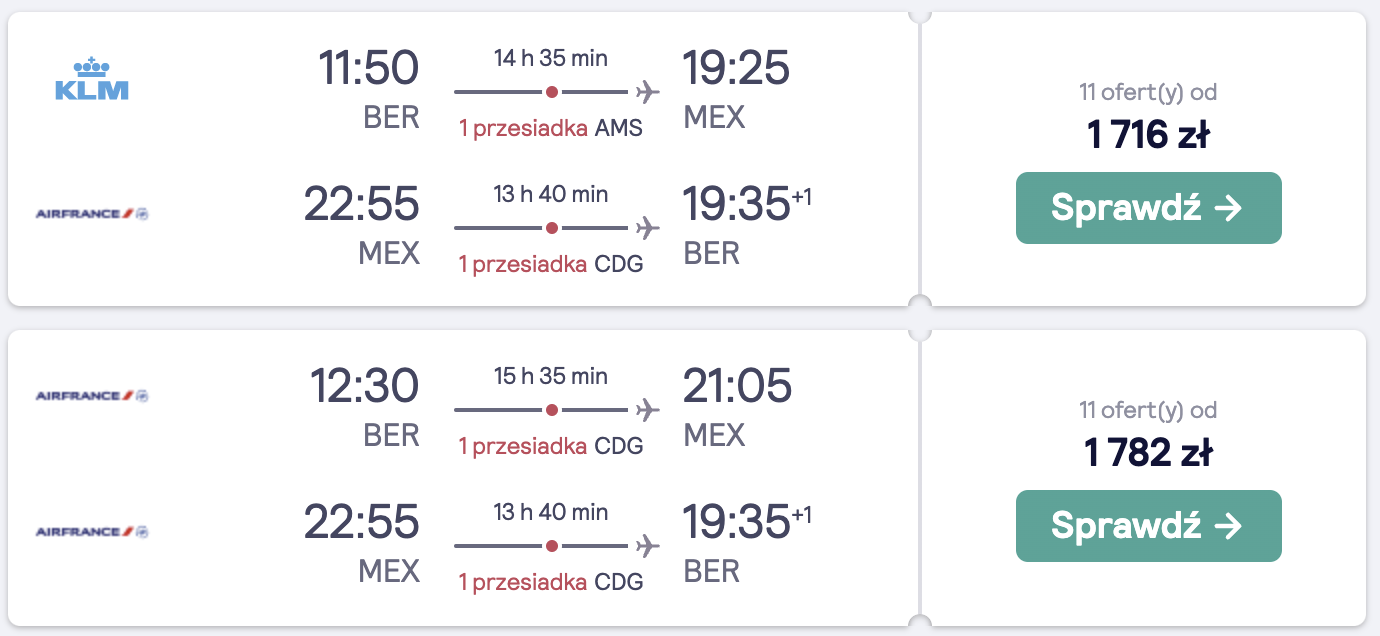Click Air France logo beside 12:30 departure
1380x636 pixels.
91,396
